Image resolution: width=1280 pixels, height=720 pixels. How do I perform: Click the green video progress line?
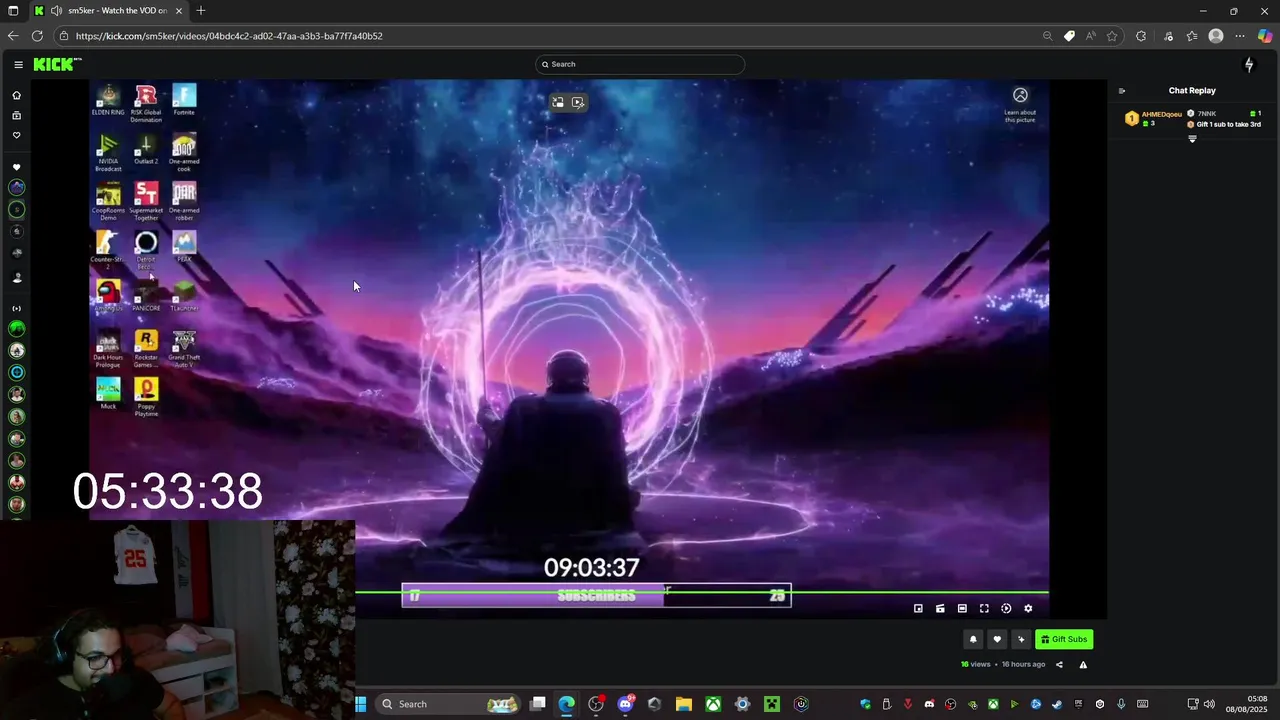point(702,593)
